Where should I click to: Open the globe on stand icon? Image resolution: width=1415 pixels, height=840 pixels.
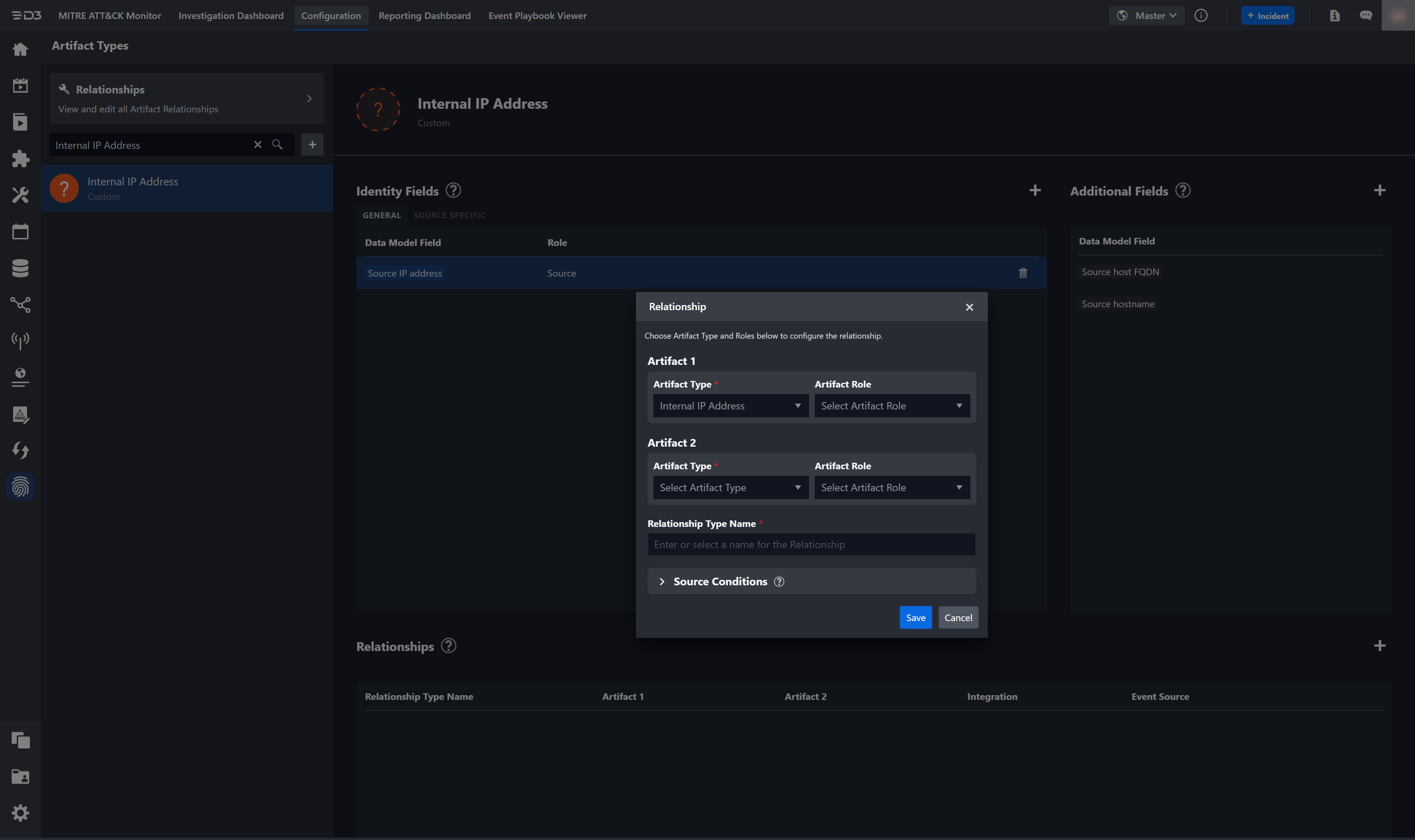tap(20, 378)
